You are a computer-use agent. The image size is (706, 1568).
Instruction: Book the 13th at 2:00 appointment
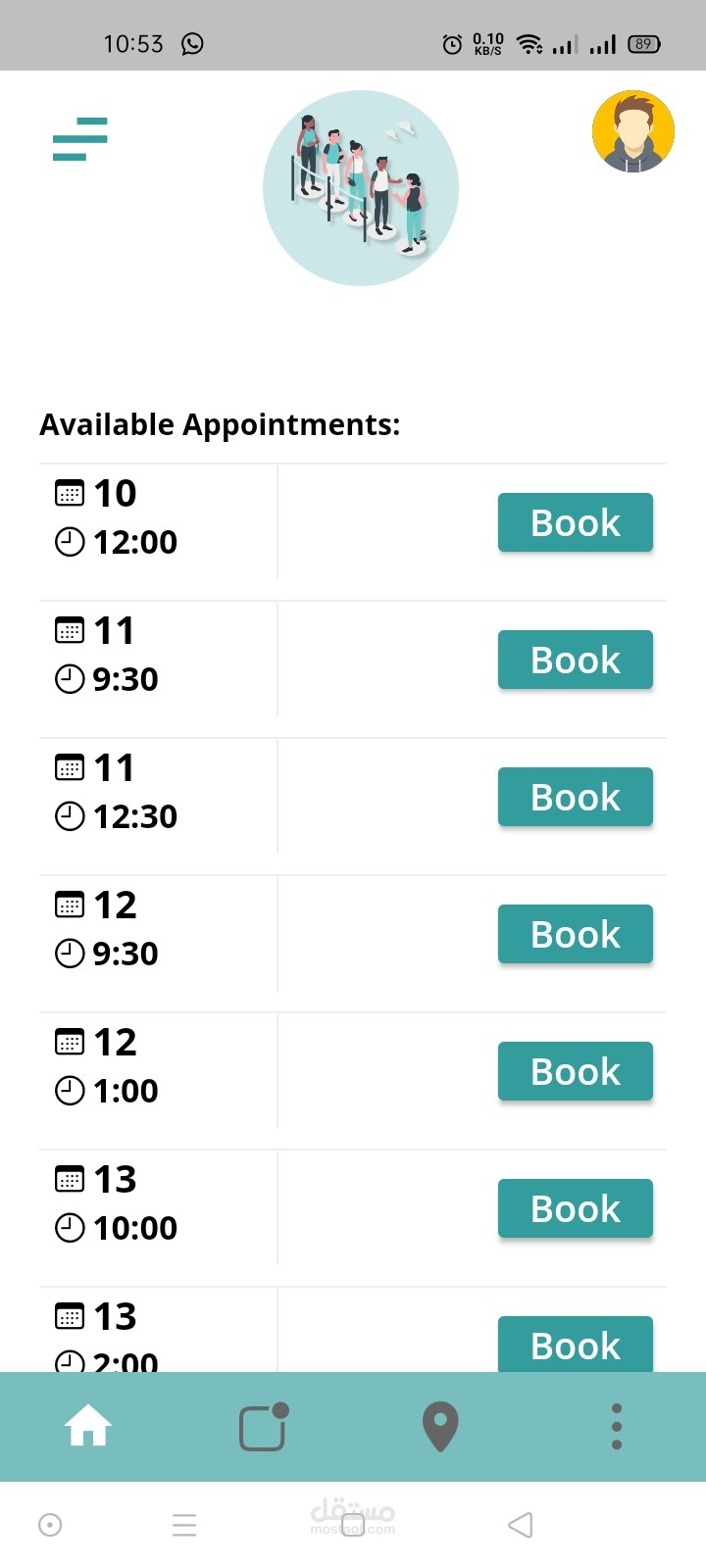tap(576, 1345)
